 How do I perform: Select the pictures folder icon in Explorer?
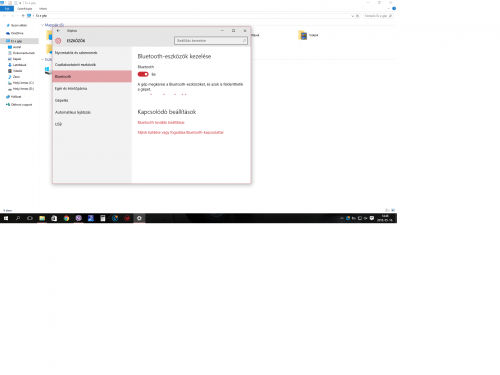(303, 35)
